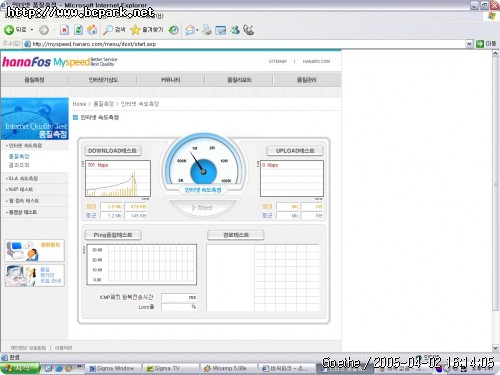Click the page scrollbar up arrow
Screen dimensions: 500x375
click(495, 53)
